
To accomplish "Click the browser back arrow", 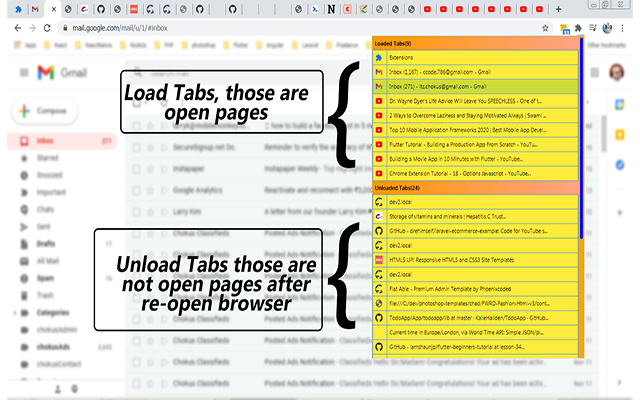I will click(18, 28).
